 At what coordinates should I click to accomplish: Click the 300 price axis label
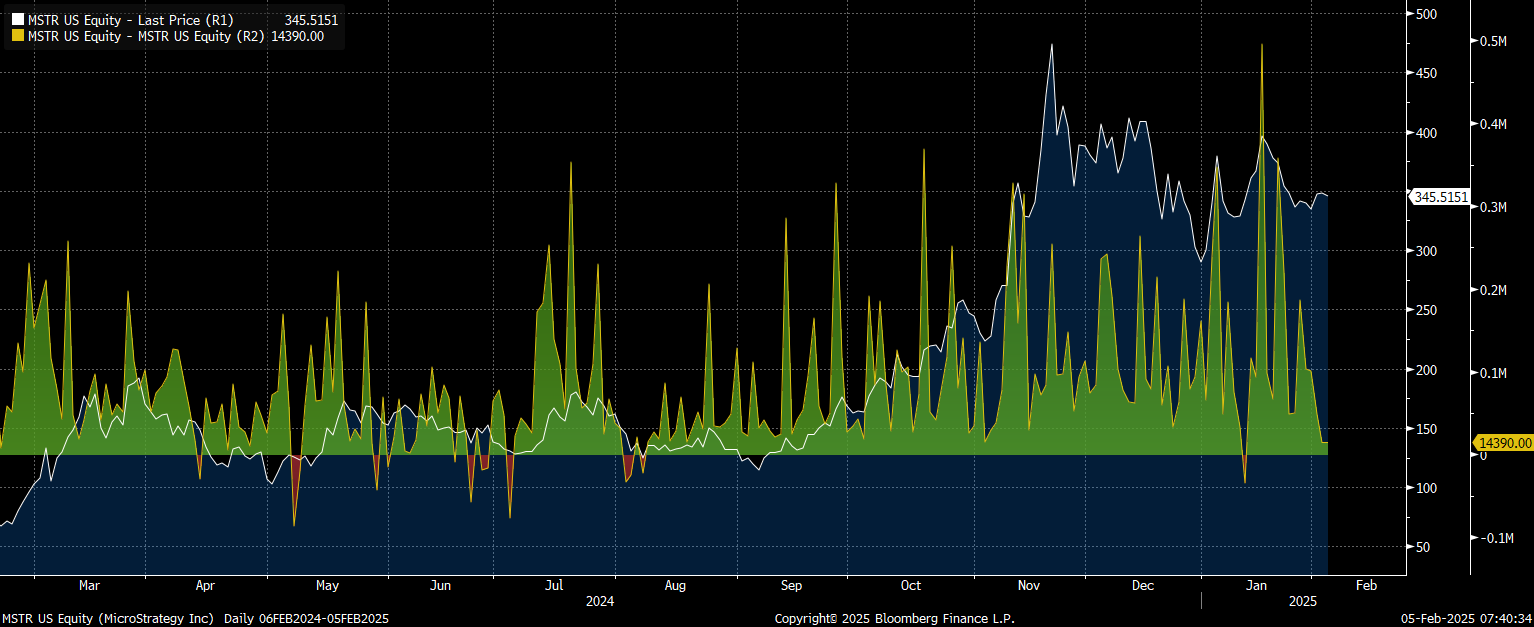(1426, 251)
